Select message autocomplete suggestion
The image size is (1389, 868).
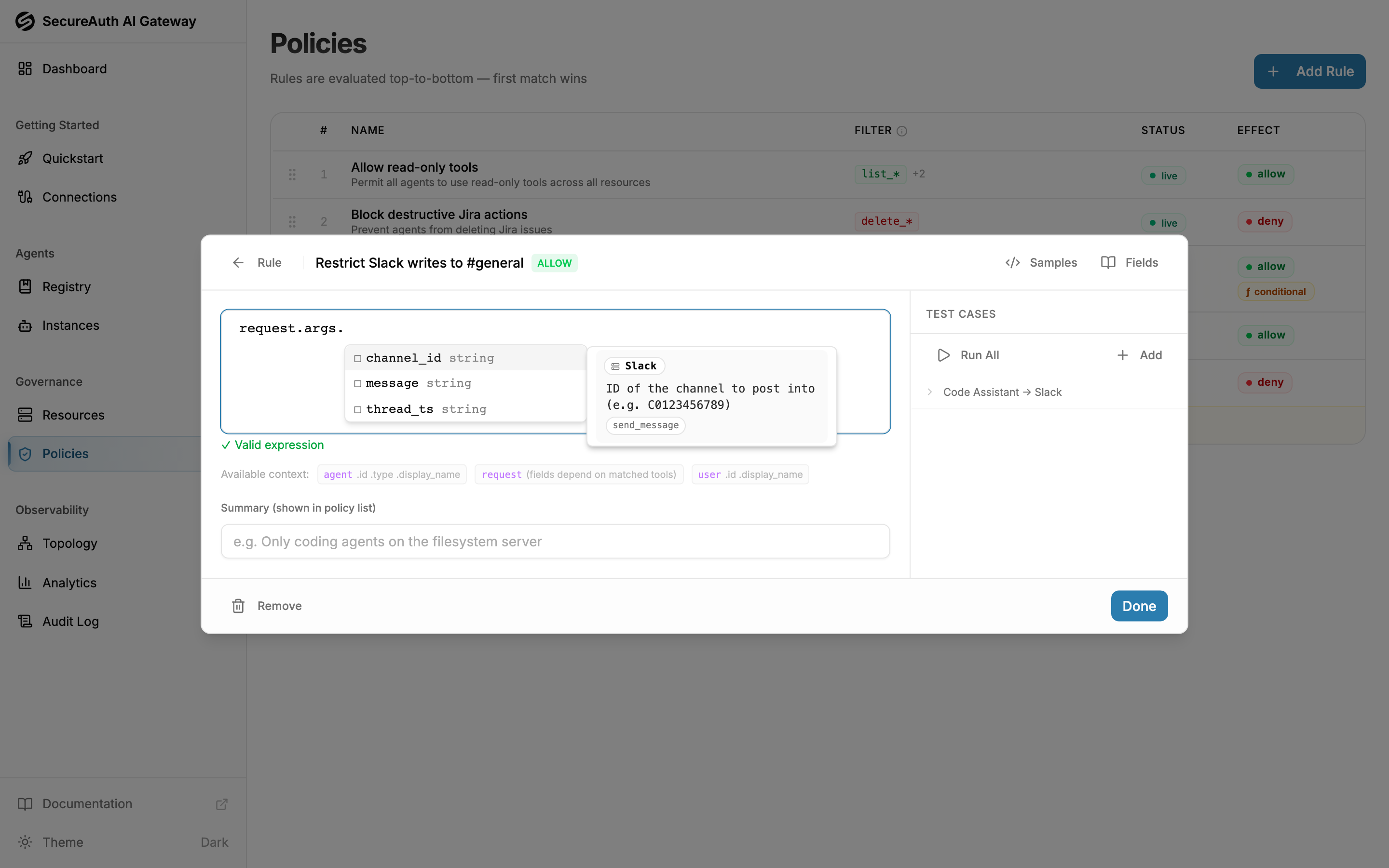pos(465,383)
